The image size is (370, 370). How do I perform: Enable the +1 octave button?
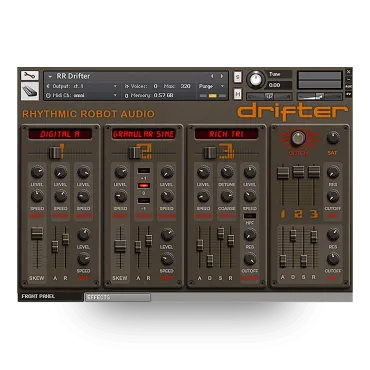(x=144, y=171)
